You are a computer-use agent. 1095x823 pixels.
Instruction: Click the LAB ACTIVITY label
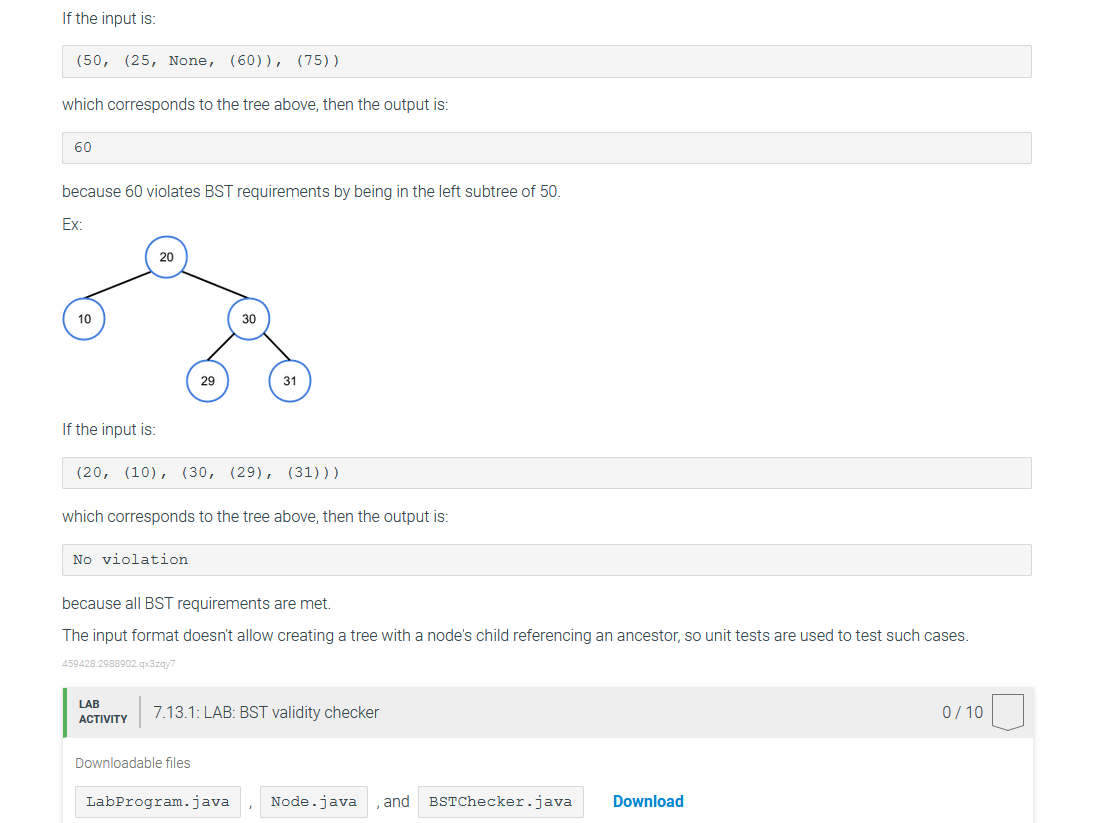point(103,712)
